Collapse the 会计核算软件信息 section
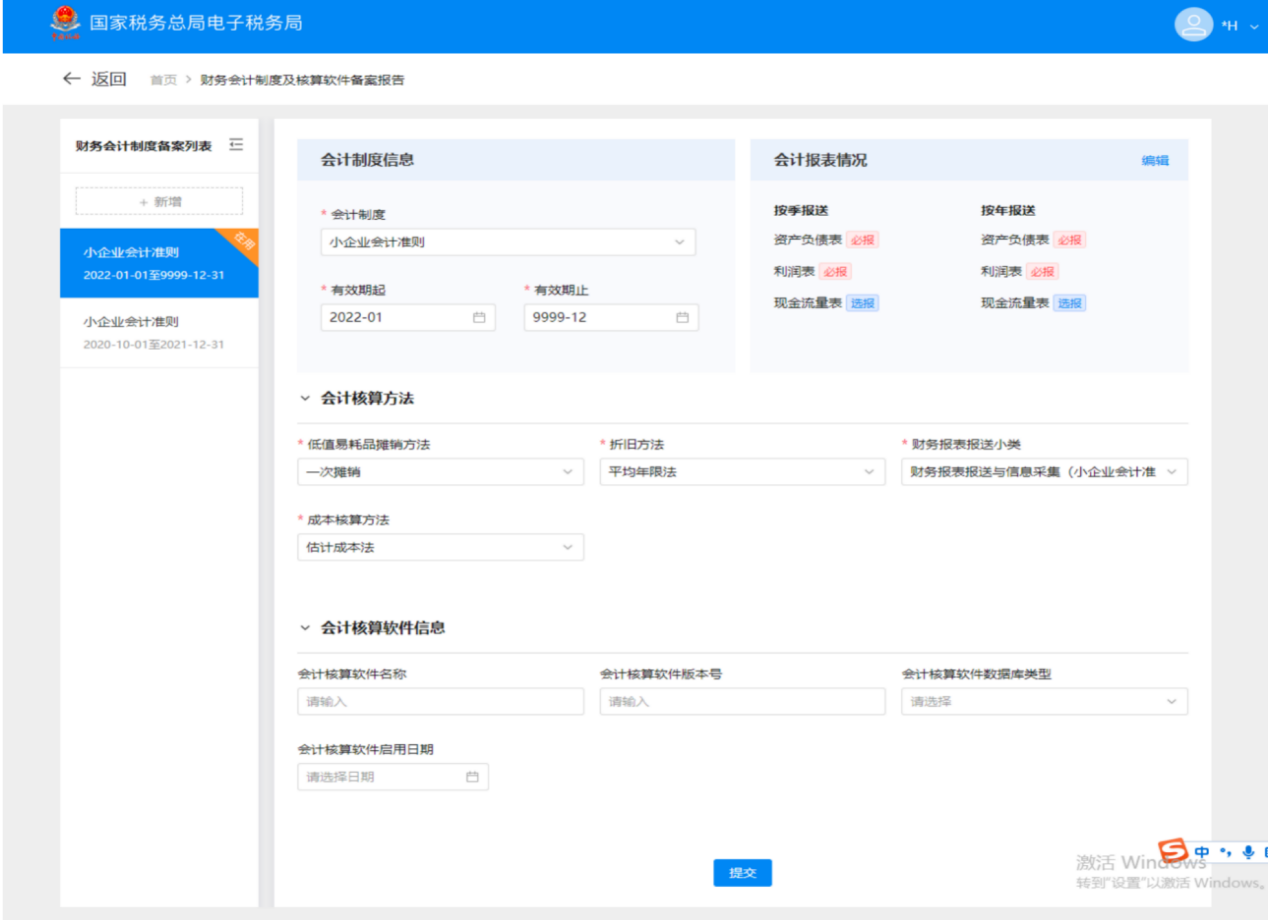Image resolution: width=1268 pixels, height=920 pixels. tap(305, 628)
